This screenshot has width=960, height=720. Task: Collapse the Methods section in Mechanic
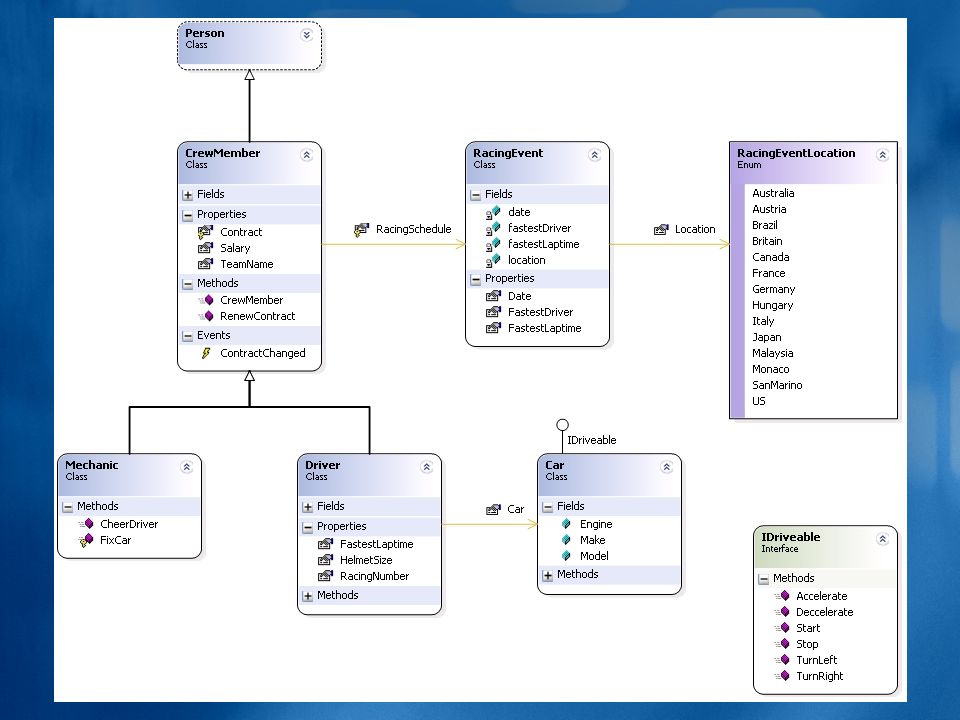(x=67, y=508)
